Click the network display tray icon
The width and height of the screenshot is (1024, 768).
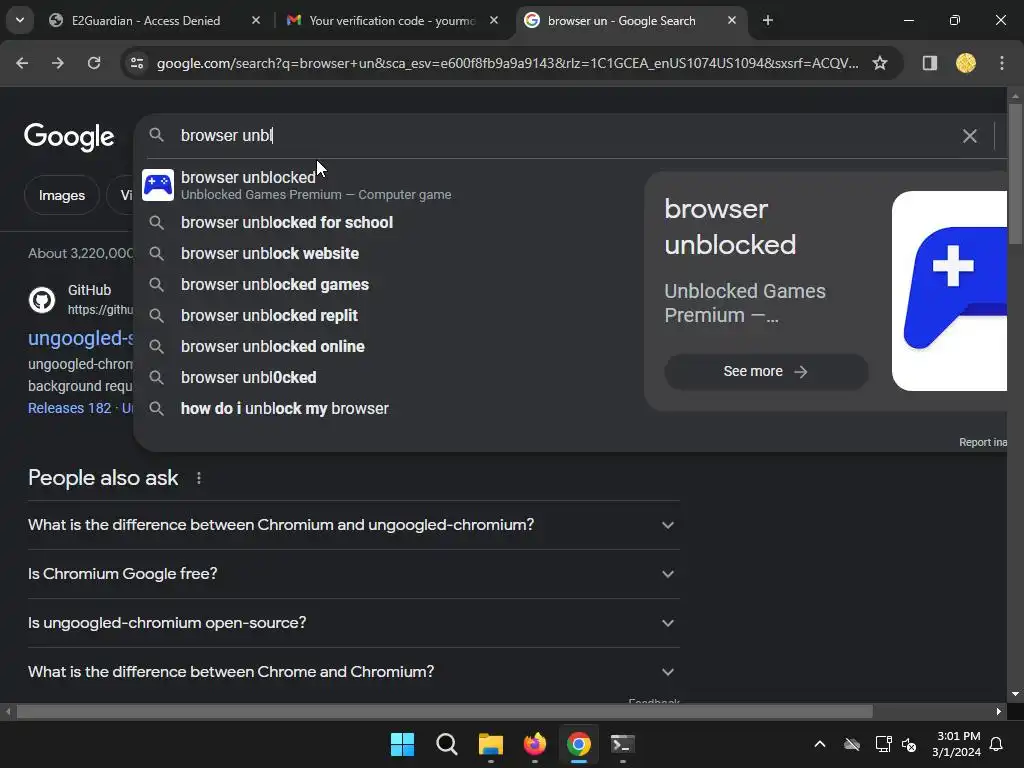pyautogui.click(x=883, y=744)
